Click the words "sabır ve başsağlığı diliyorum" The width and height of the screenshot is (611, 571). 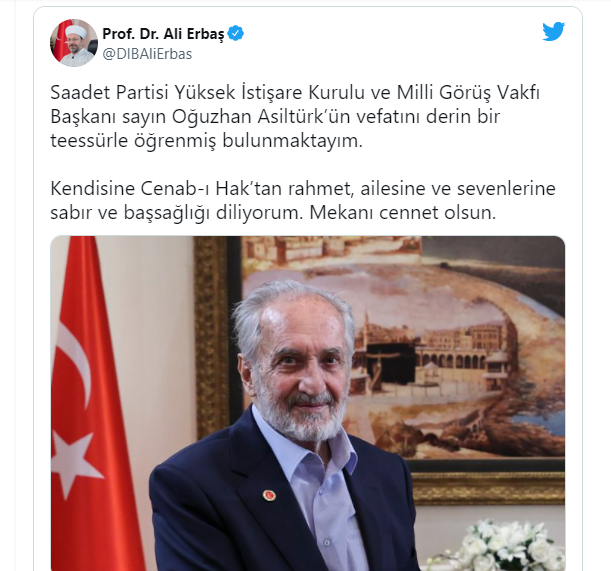coord(176,212)
